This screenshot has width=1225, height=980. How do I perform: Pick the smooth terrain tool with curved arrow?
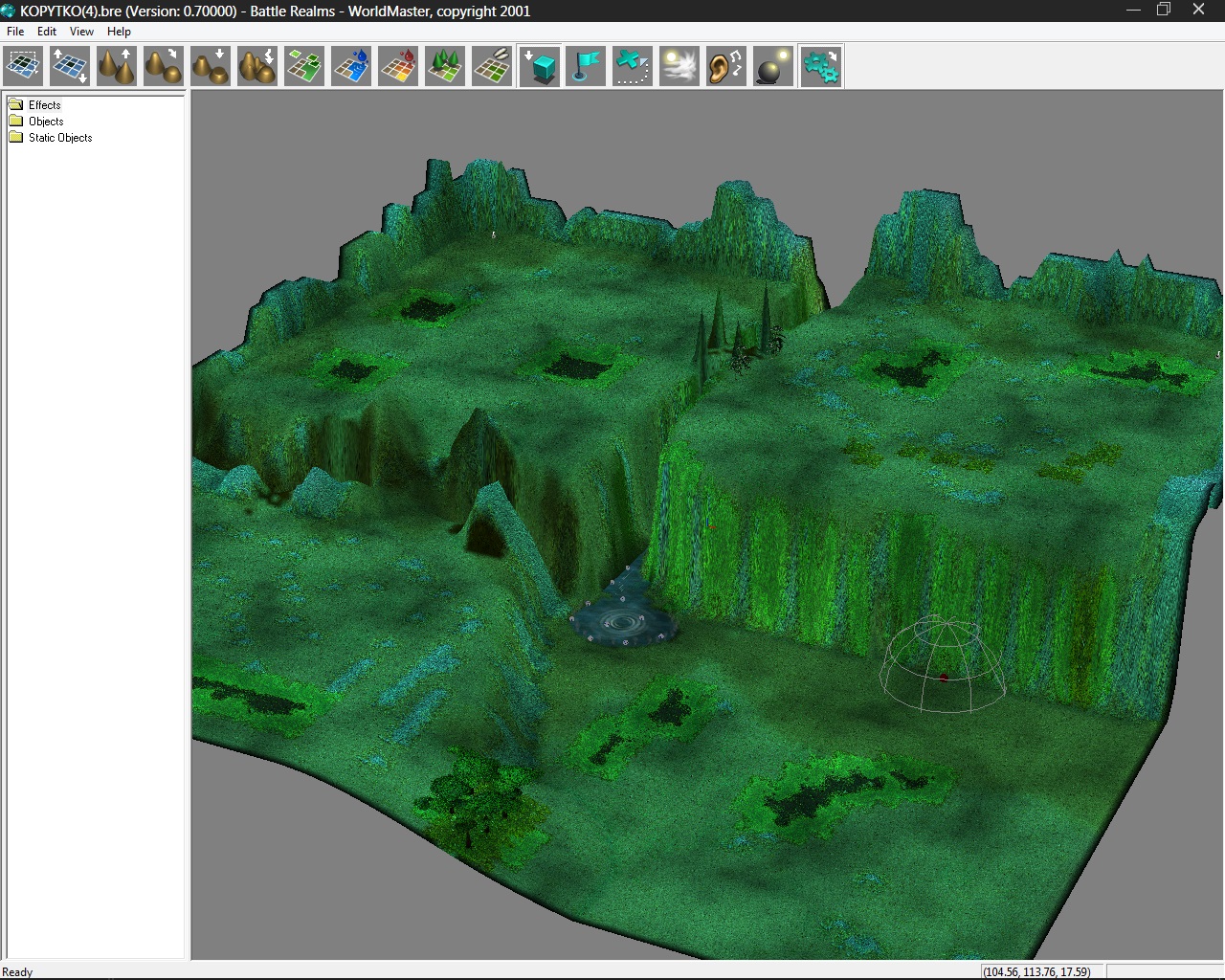(164, 67)
